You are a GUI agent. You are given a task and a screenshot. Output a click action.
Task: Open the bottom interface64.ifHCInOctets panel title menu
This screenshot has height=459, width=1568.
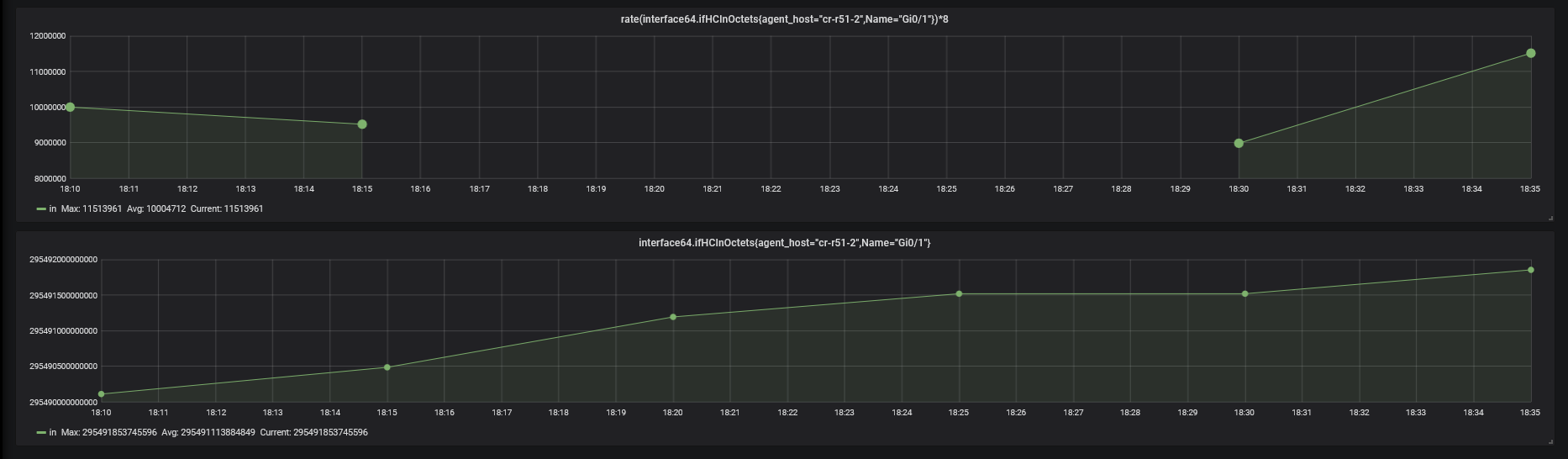tap(784, 243)
